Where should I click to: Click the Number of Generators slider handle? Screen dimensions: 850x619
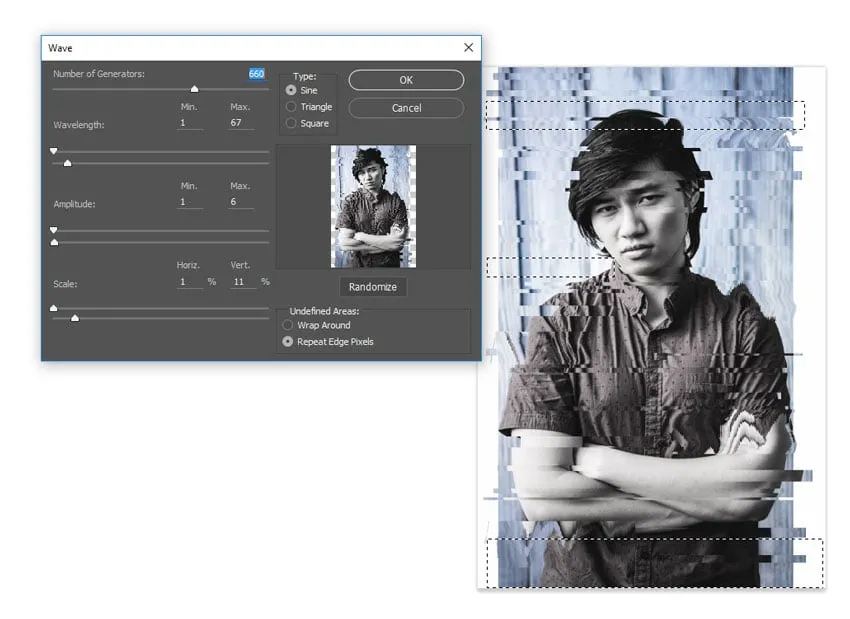click(194, 89)
